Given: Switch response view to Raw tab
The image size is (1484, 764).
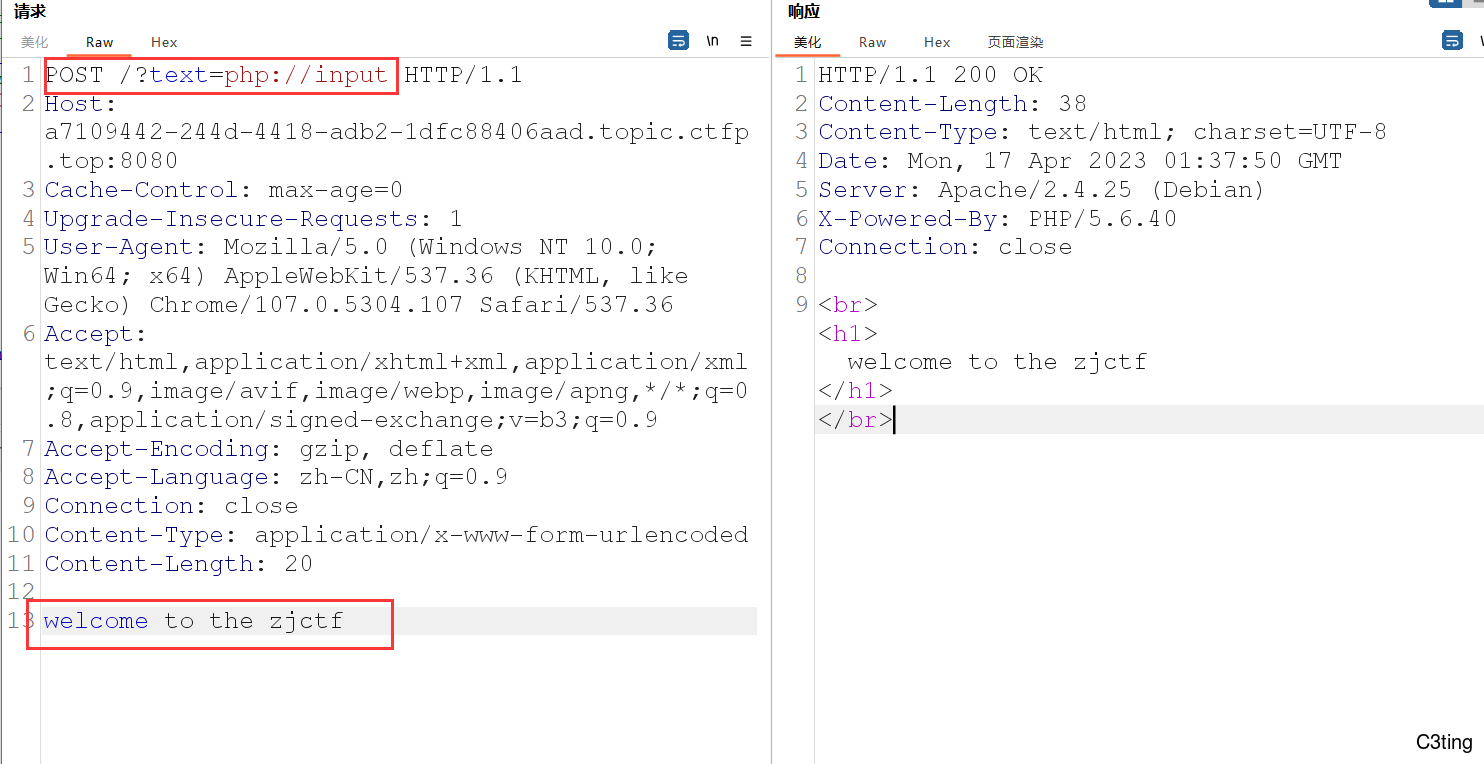Looking at the screenshot, I should tap(872, 42).
